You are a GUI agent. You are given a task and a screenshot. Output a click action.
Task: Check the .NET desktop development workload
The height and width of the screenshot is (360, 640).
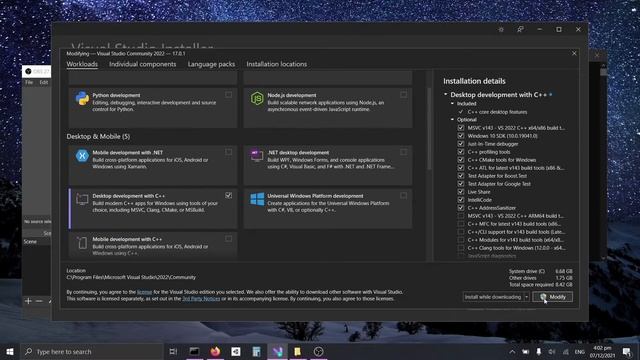[x=403, y=152]
